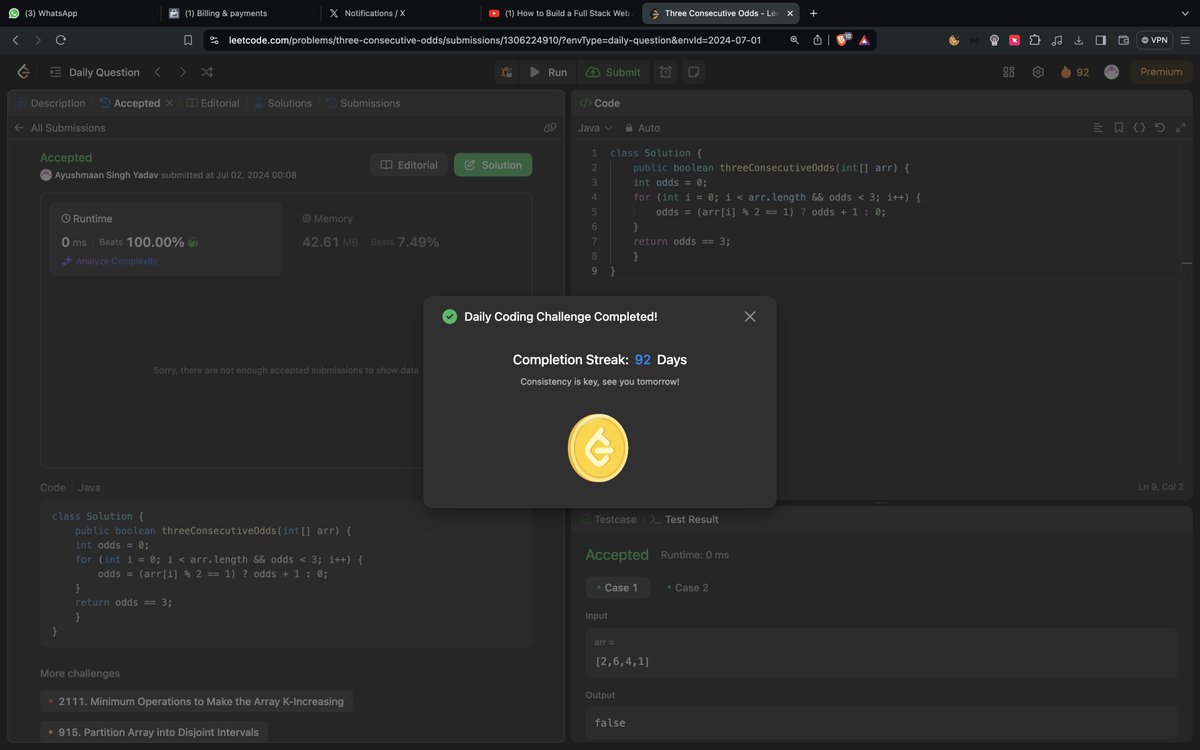Toggle the browser sidebar panel icon
1200x750 pixels.
pyautogui.click(x=1101, y=40)
